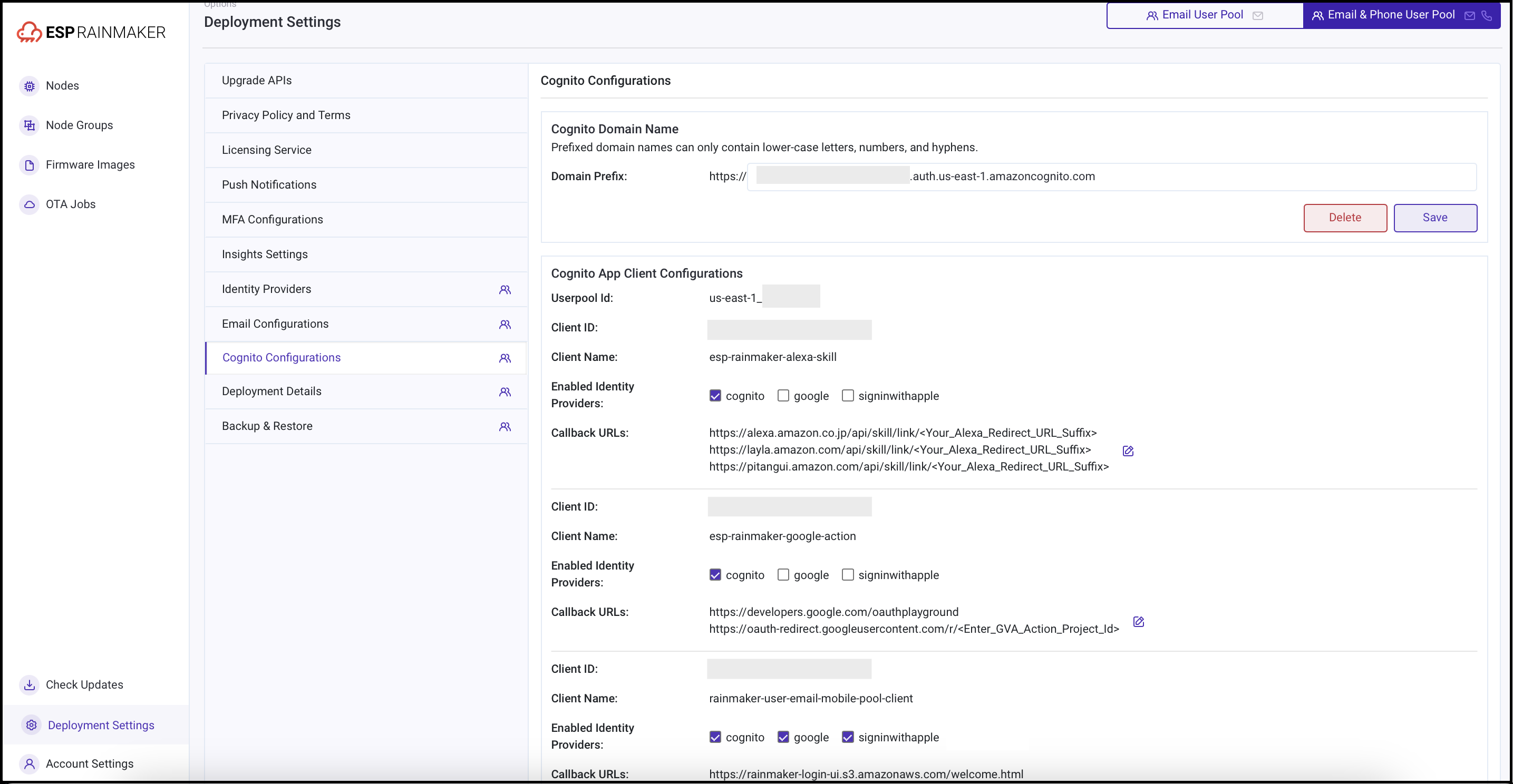1513x784 pixels.
Task: Click the layla.amazon.com callback URL text
Action: pyautogui.click(x=900, y=449)
